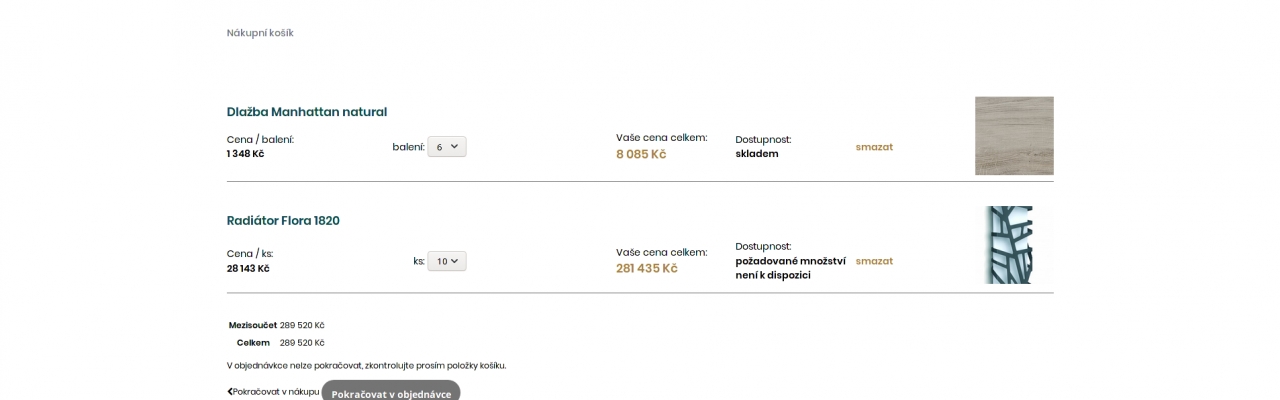Click the Mezisoučet subtotal label

tap(252, 325)
